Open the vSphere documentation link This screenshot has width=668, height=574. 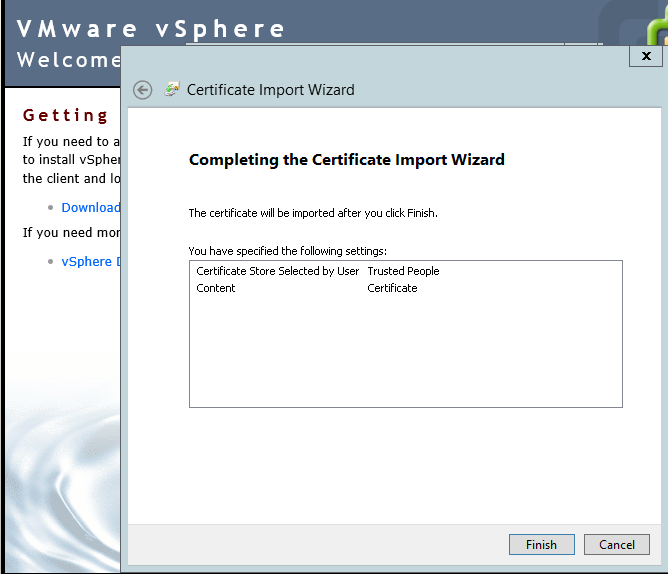tap(91, 261)
